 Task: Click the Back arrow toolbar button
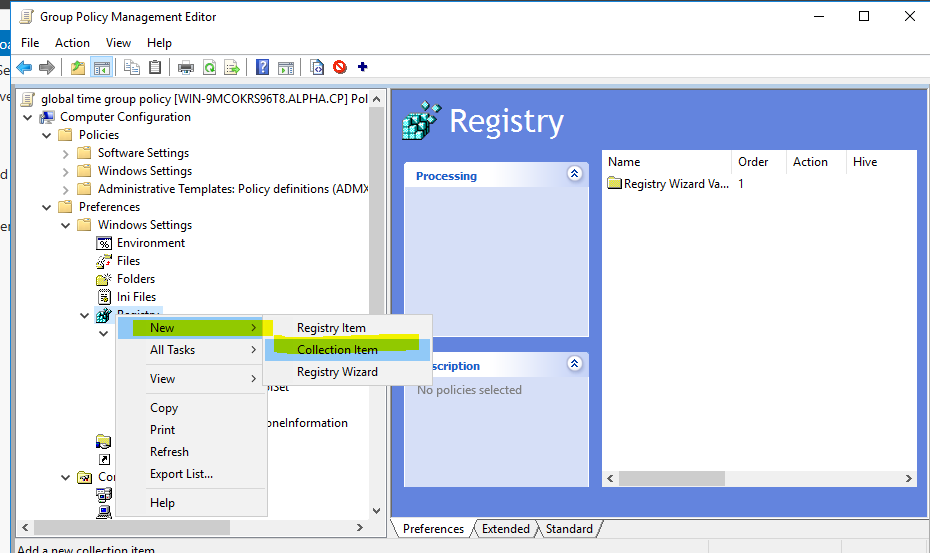(24, 67)
